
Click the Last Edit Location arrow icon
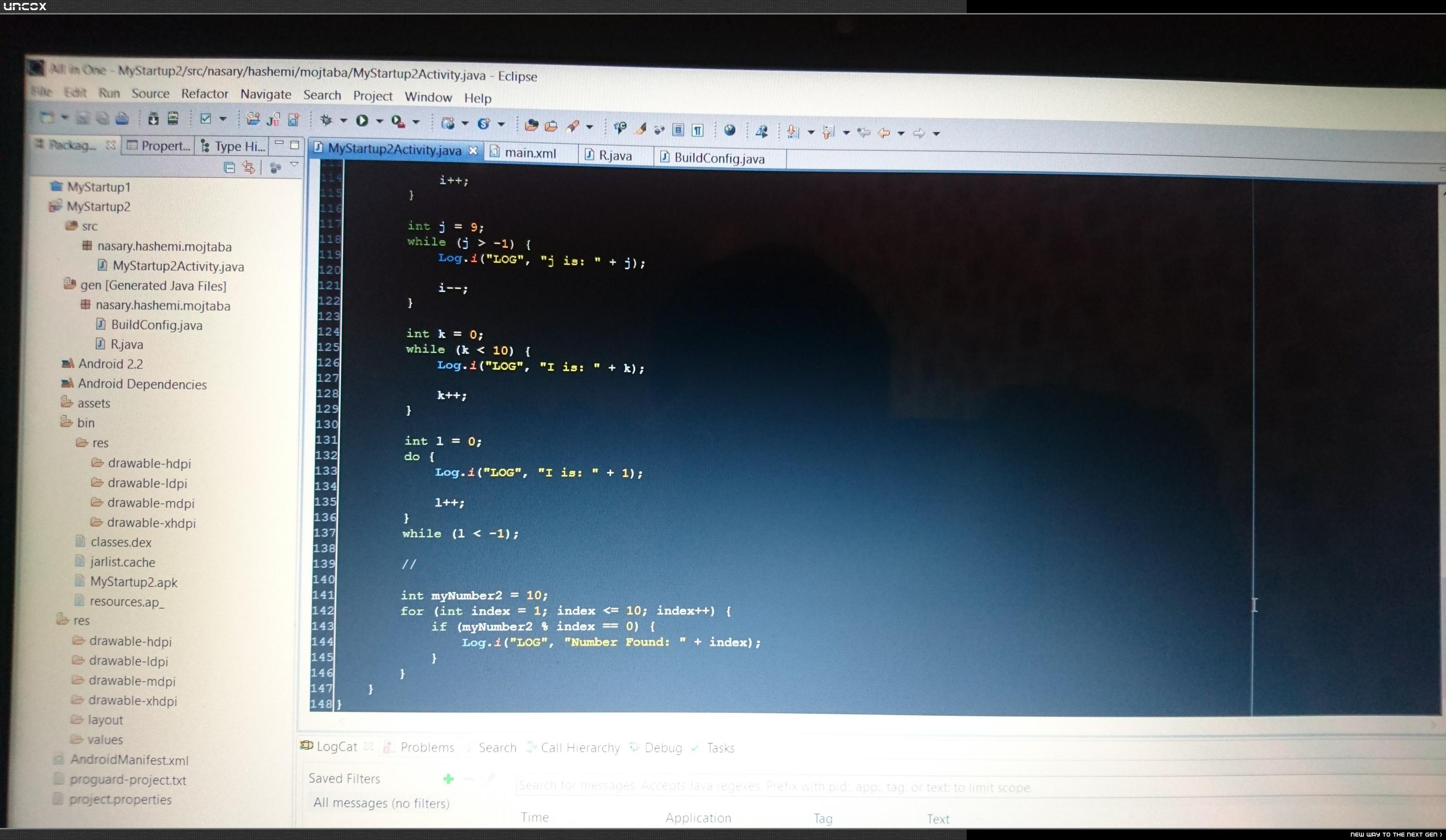[864, 133]
